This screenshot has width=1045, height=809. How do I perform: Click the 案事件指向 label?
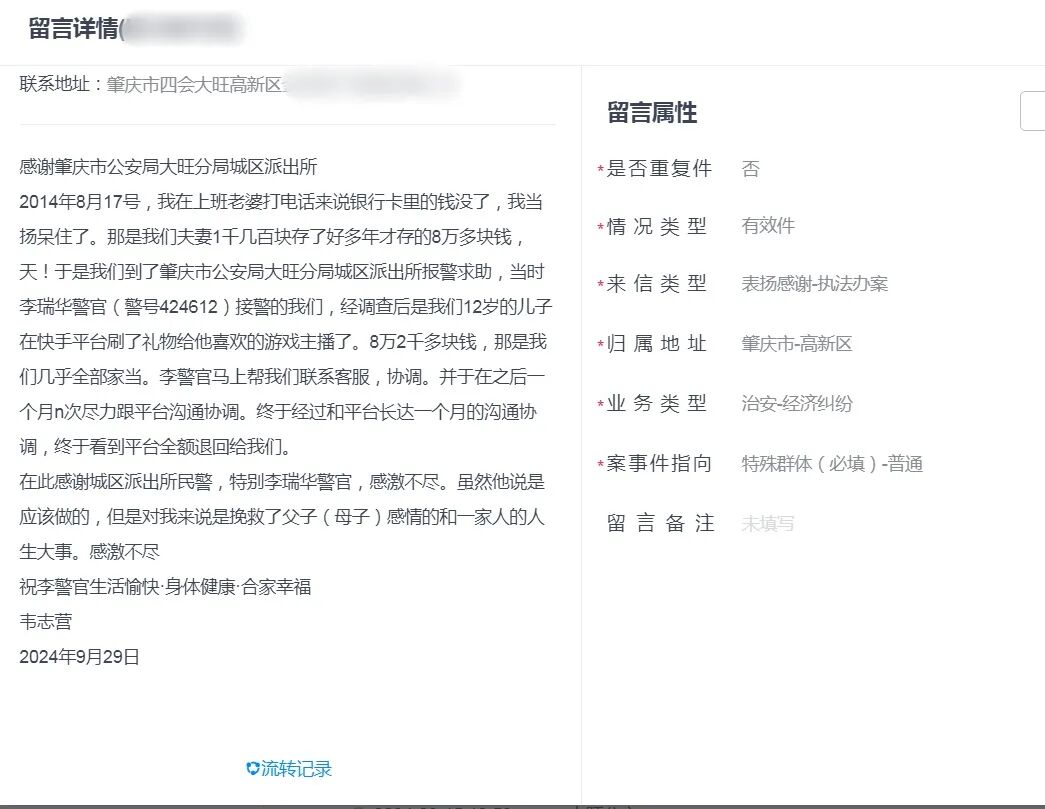pos(659,463)
